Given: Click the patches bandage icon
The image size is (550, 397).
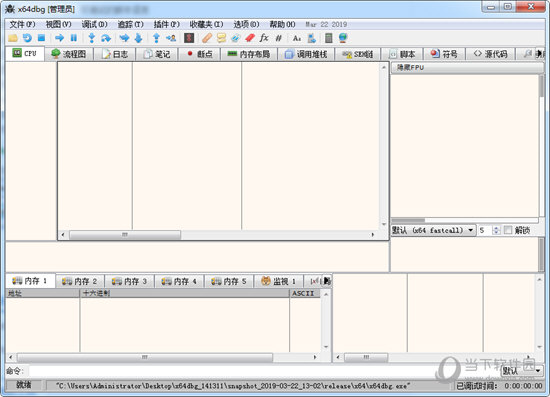Looking at the screenshot, I should 207,38.
